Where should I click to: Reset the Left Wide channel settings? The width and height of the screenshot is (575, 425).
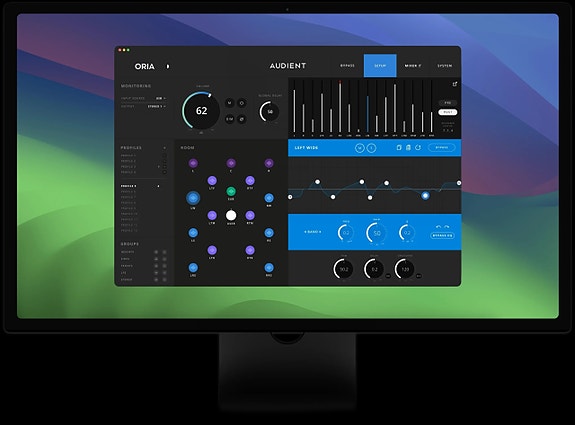point(418,147)
